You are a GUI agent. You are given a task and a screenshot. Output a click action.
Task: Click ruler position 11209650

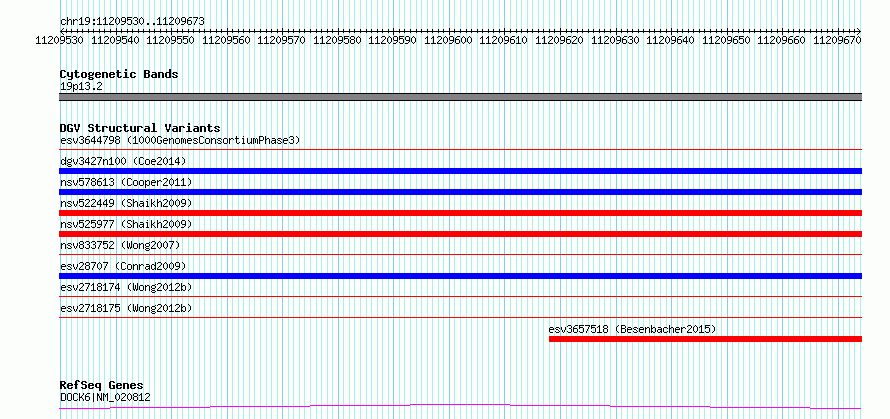point(728,40)
